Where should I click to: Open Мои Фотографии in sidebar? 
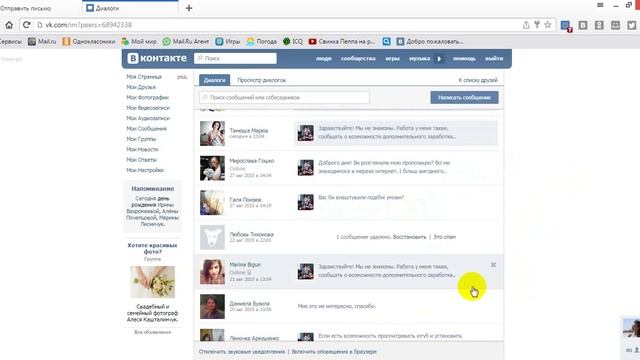coord(147,98)
